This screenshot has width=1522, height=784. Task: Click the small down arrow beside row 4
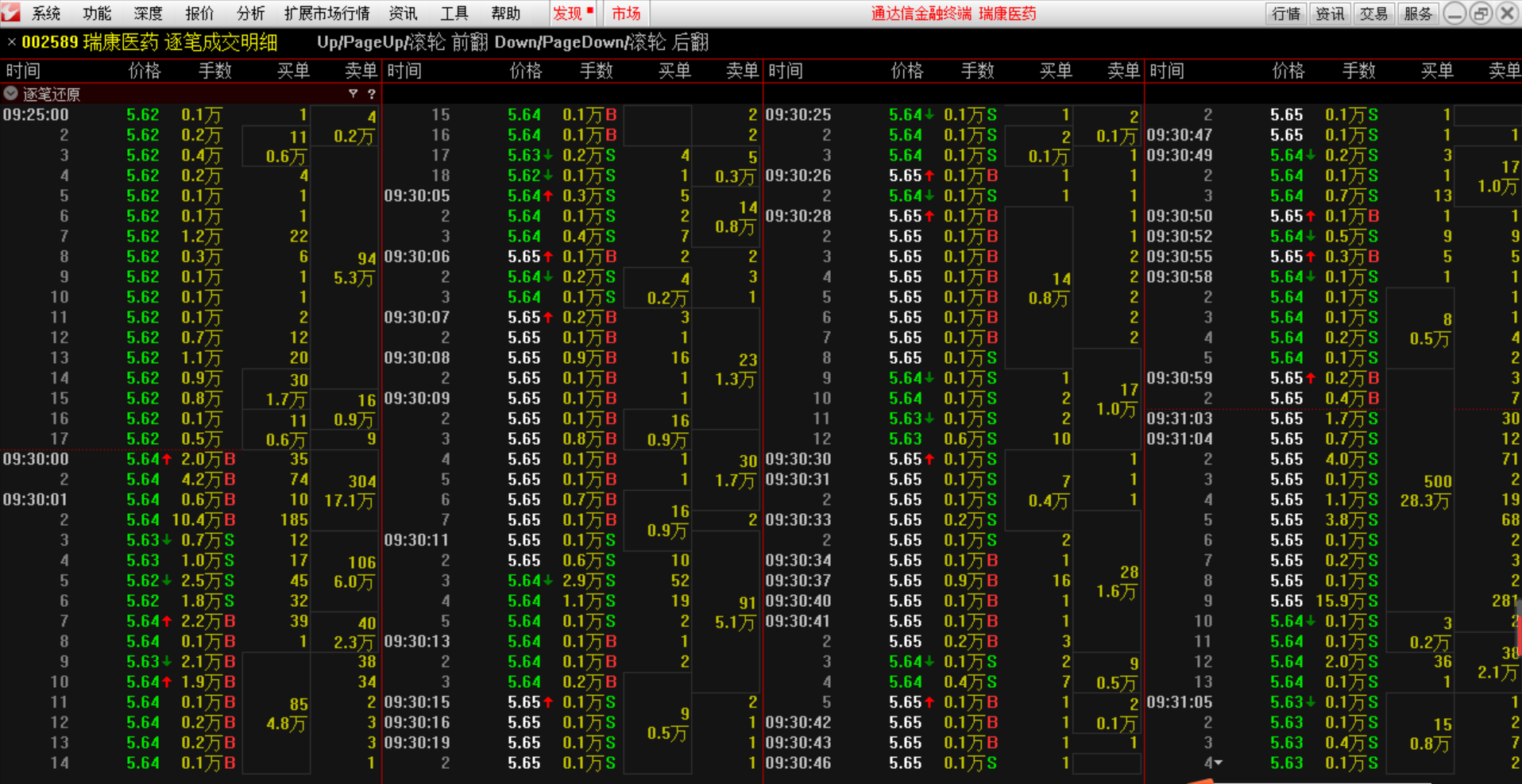[x=1218, y=763]
